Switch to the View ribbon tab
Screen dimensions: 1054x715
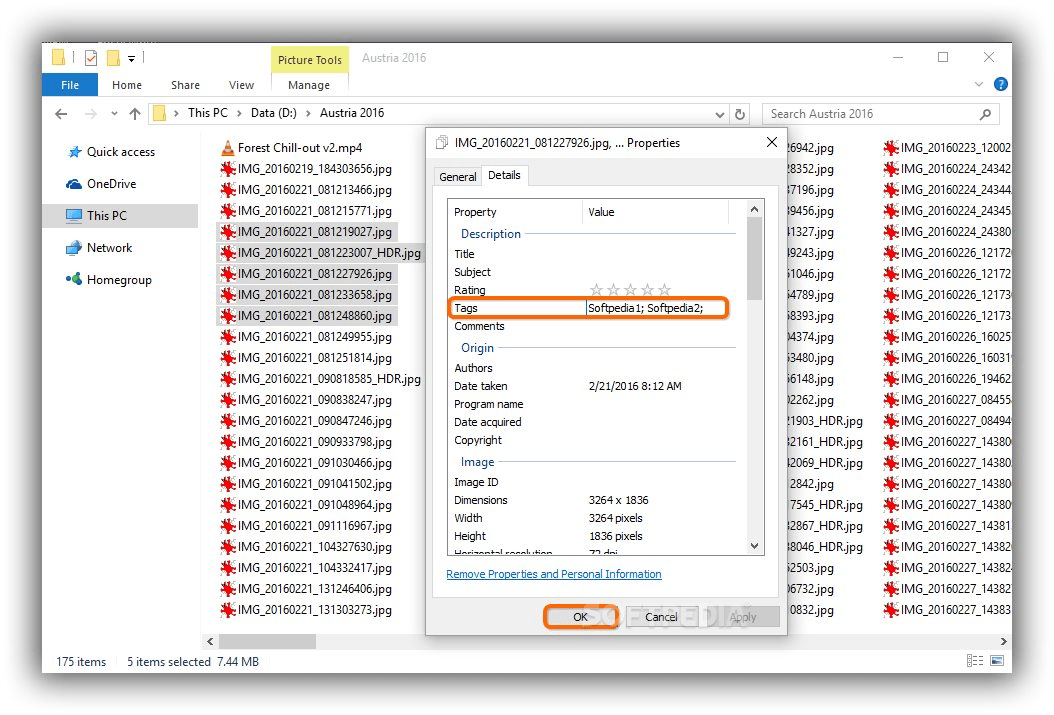[241, 85]
